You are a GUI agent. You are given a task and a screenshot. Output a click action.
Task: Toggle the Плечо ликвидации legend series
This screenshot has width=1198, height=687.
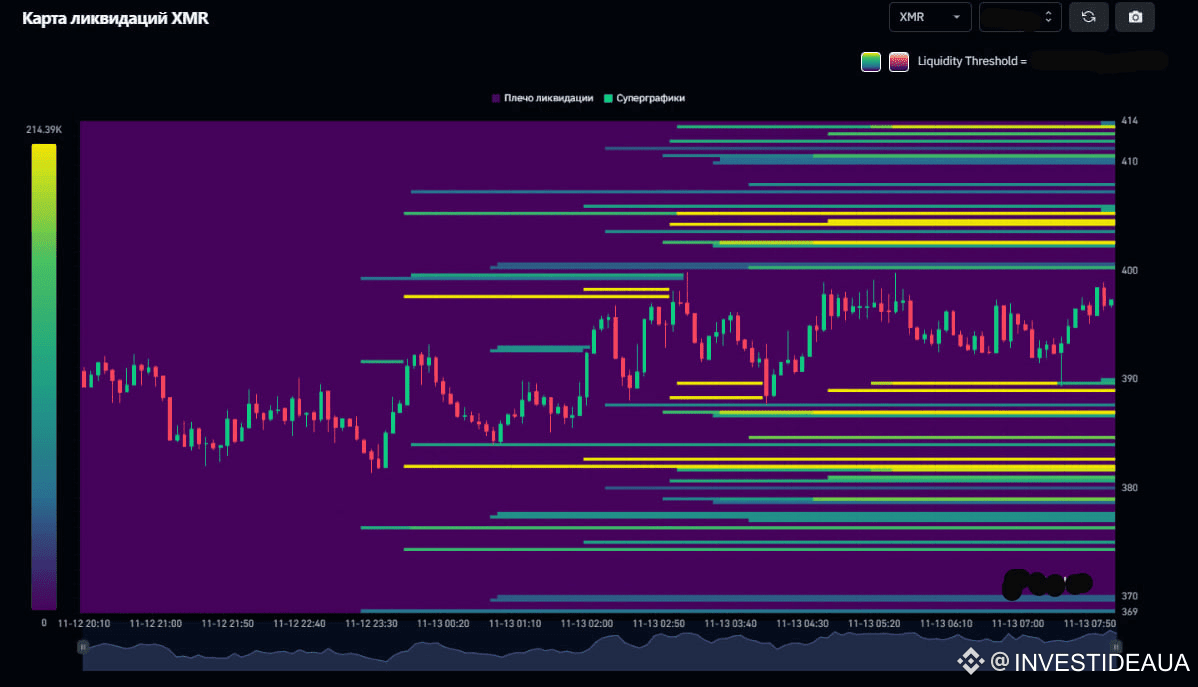pos(548,98)
